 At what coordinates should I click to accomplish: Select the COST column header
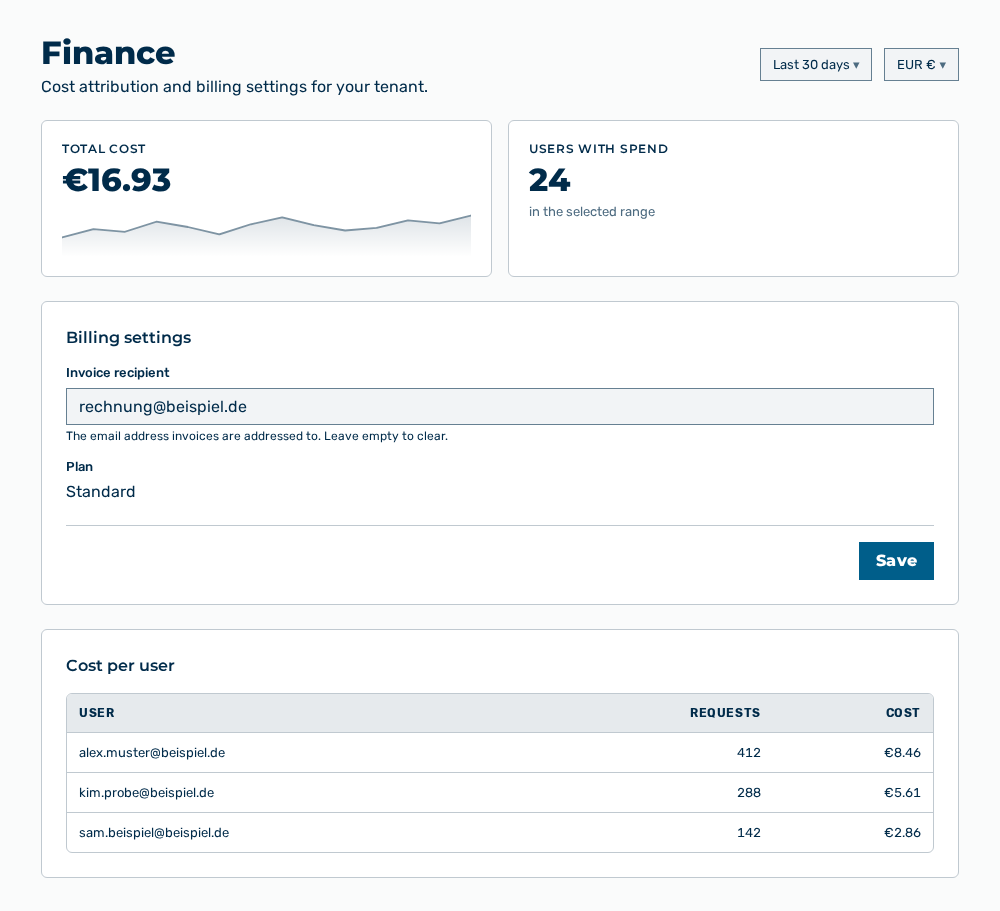(902, 713)
